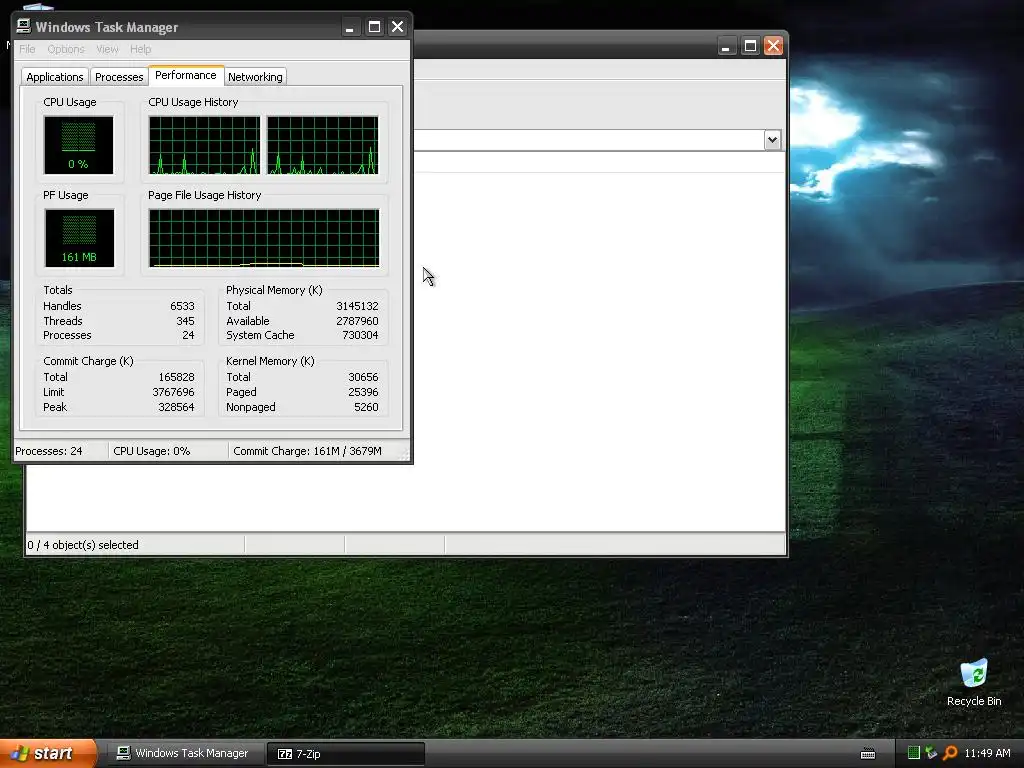Open the View menu in Task Manager
Viewport: 1024px width, 768px height.
[107, 49]
